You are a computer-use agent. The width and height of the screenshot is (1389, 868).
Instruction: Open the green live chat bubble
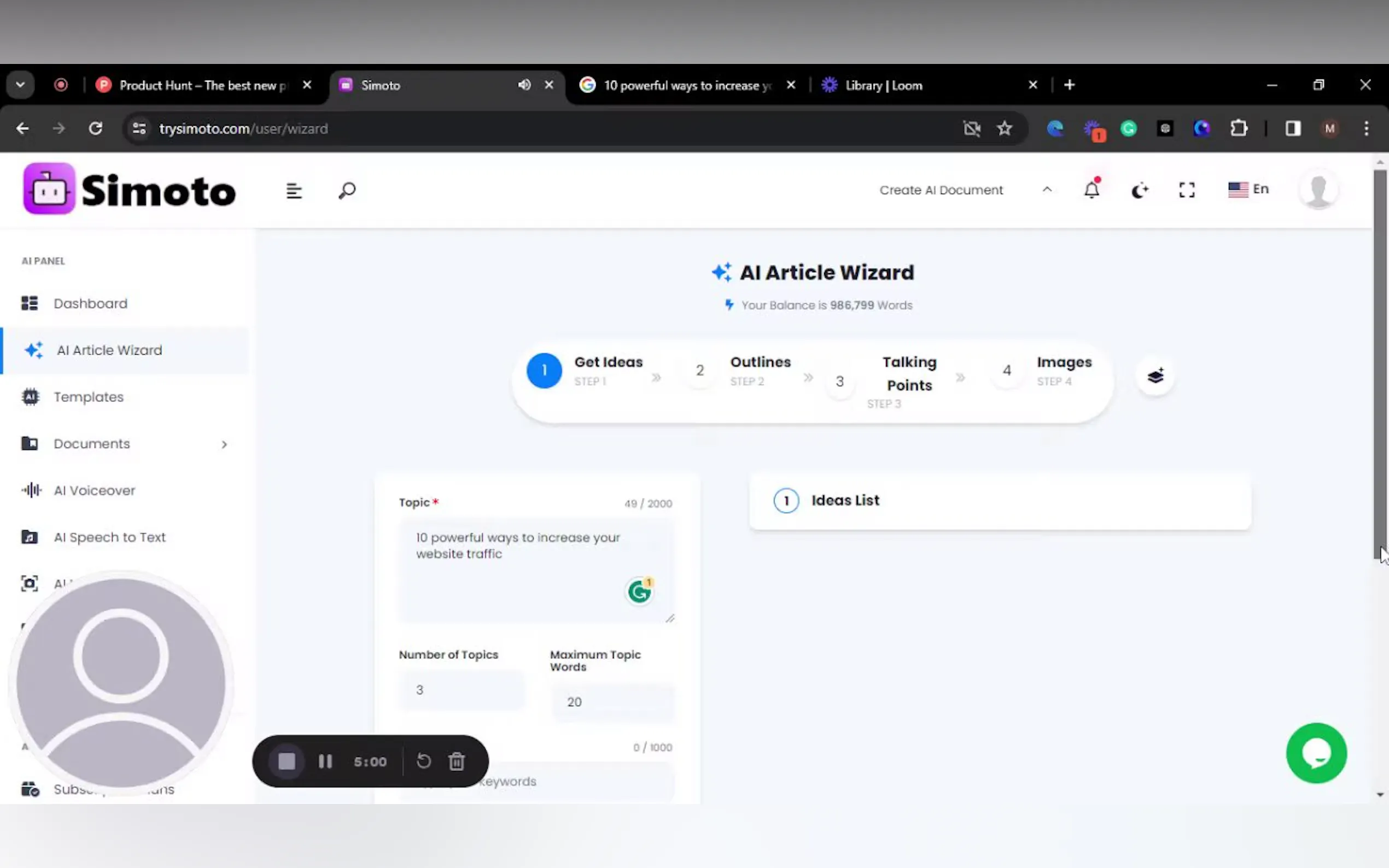pos(1316,753)
